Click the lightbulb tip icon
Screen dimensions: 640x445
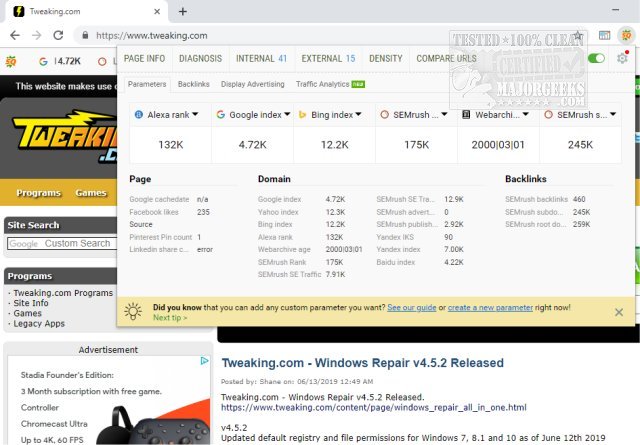133,312
